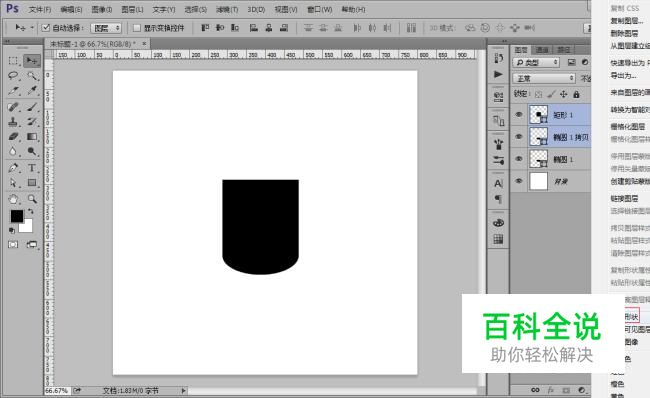Reset default foreground and background colors
The image size is (650, 398).
pyautogui.click(x=12, y=230)
